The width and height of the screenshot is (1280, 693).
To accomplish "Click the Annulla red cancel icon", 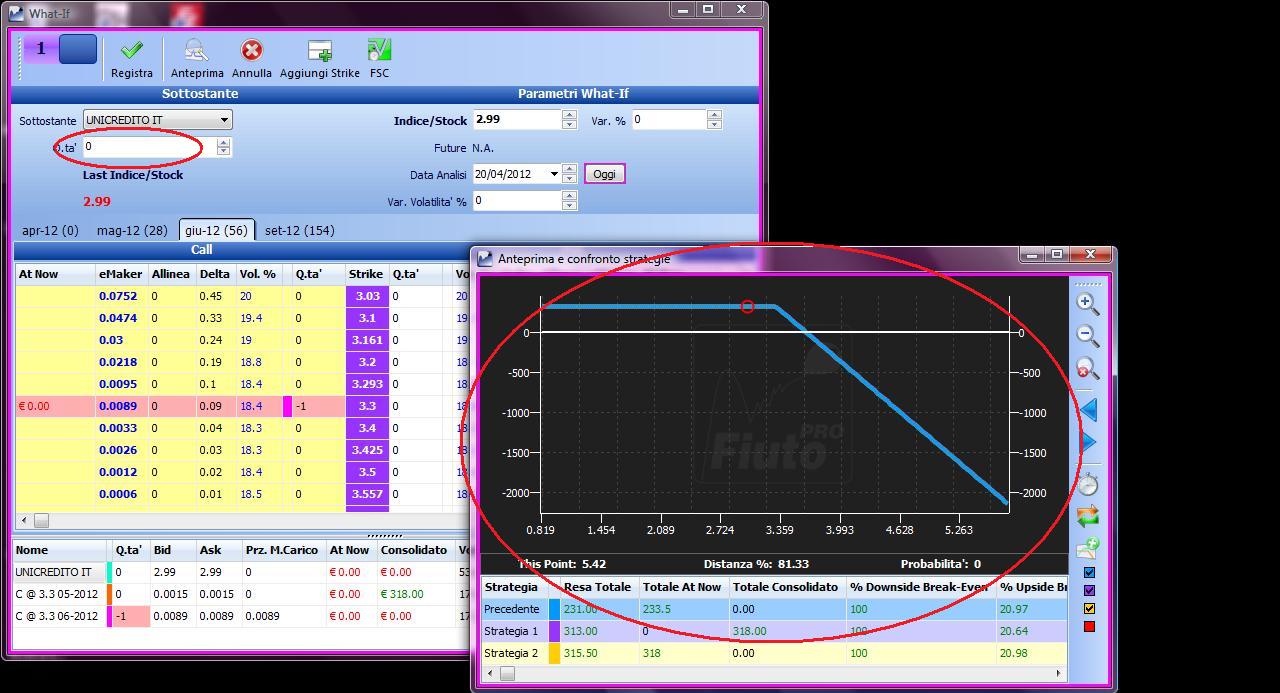I will click(x=252, y=50).
